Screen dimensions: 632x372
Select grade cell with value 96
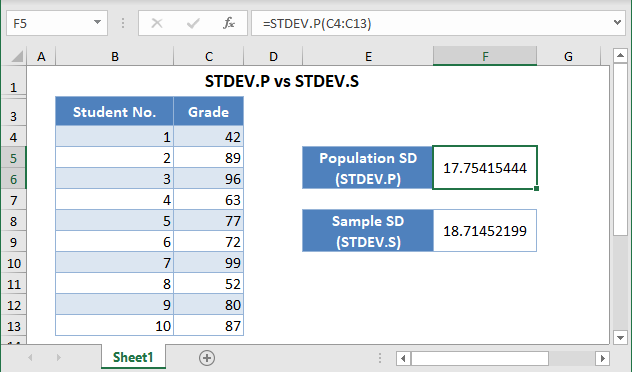(x=208, y=179)
